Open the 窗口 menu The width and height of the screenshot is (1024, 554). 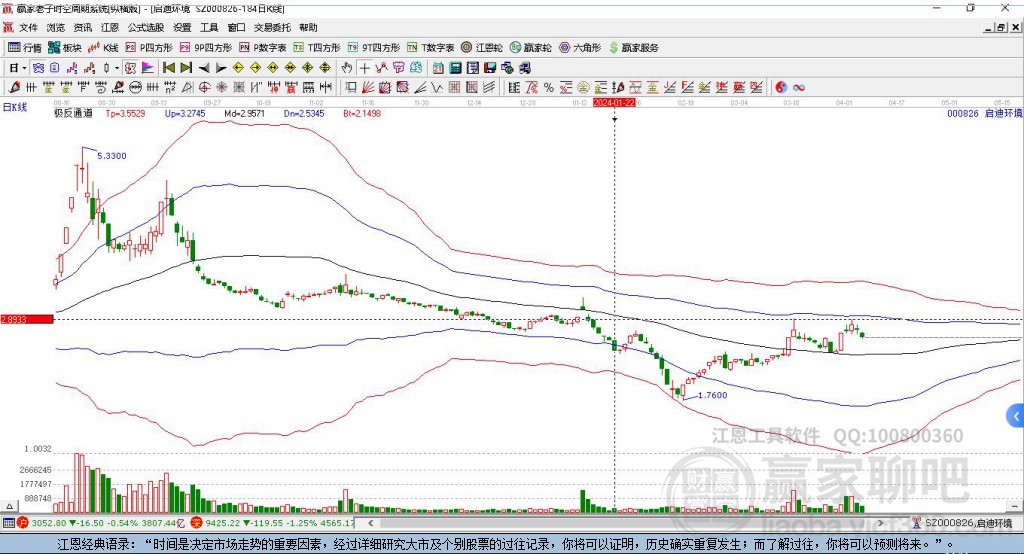pos(236,27)
